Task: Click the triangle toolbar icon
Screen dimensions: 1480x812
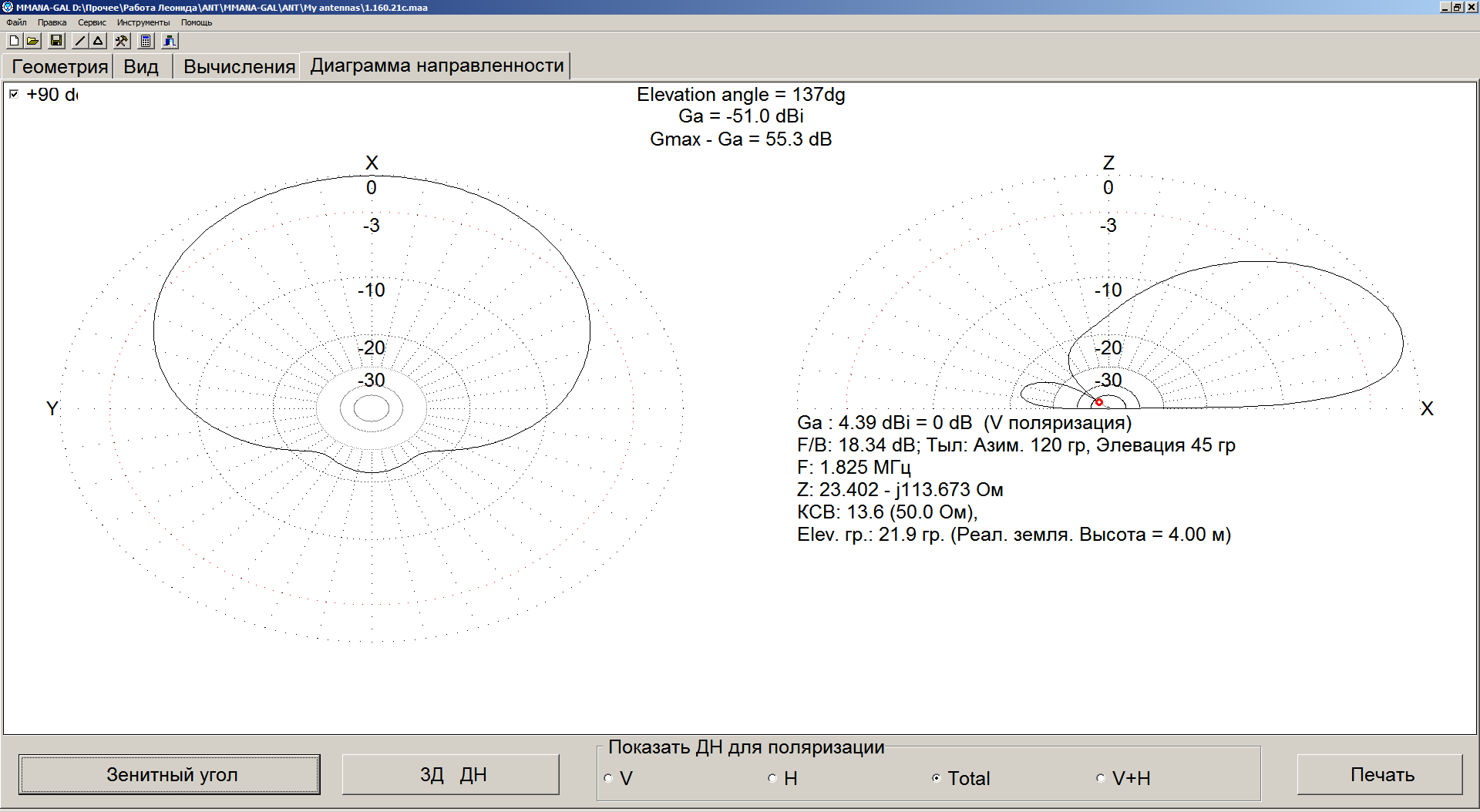Action: (x=99, y=41)
